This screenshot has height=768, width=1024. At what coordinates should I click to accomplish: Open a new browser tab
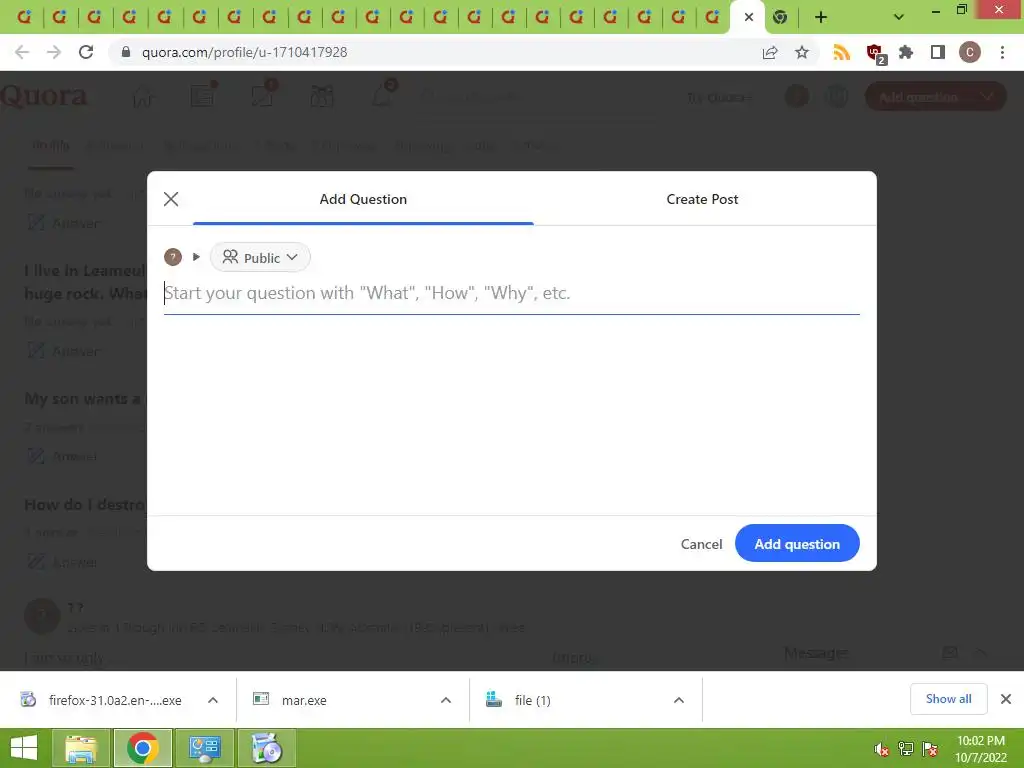pos(821,17)
